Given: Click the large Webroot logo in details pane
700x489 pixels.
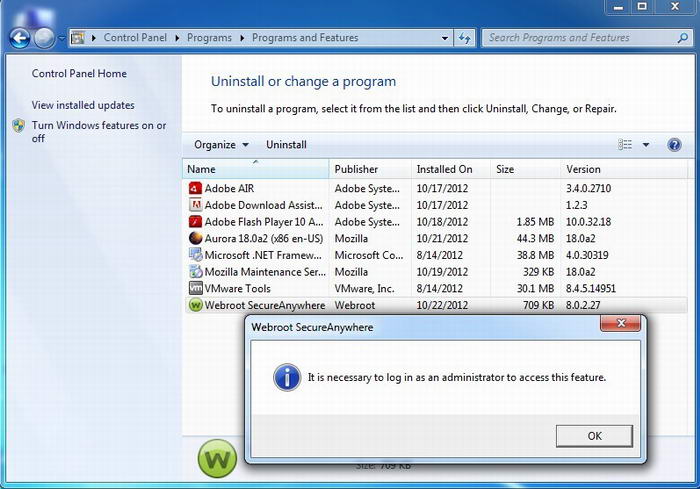Looking at the screenshot, I should coord(217,458).
